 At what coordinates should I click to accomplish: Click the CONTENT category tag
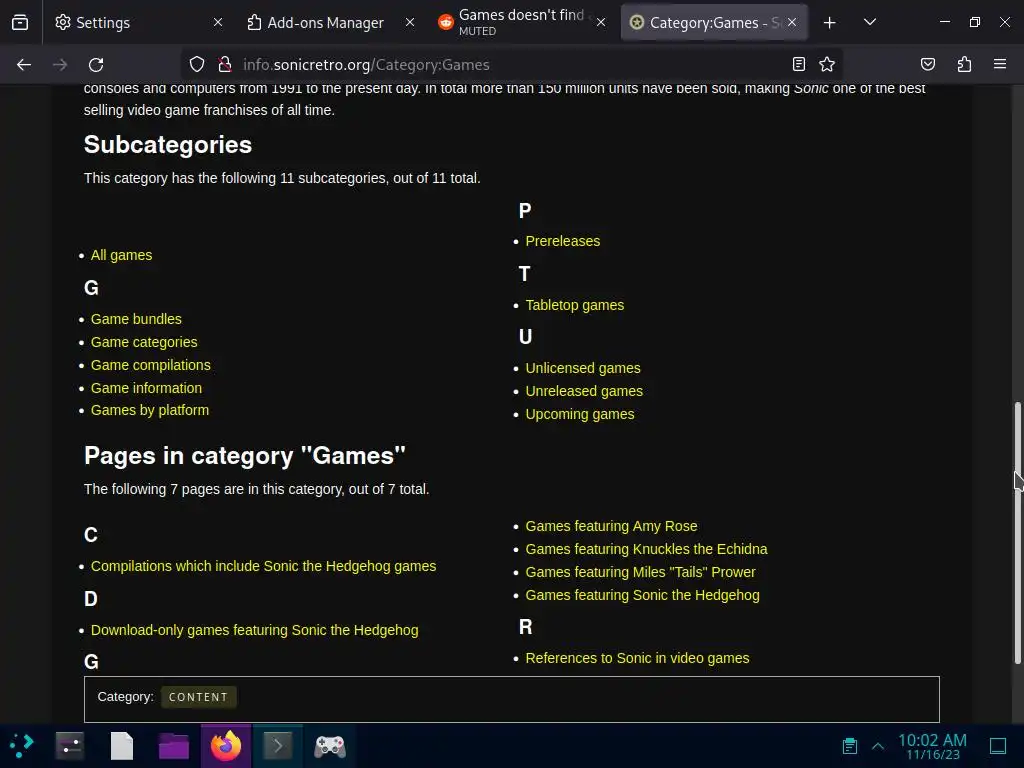click(199, 697)
